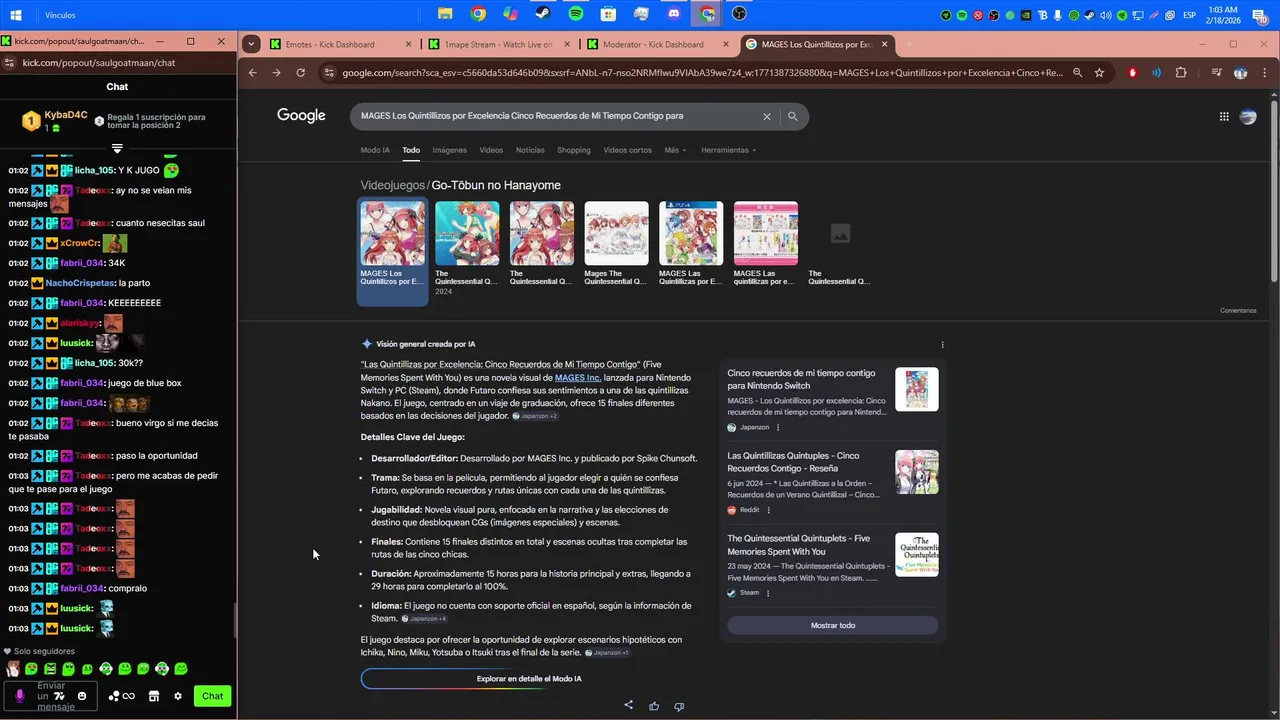
Task: Open AI overview three-dot menu
Action: click(942, 345)
